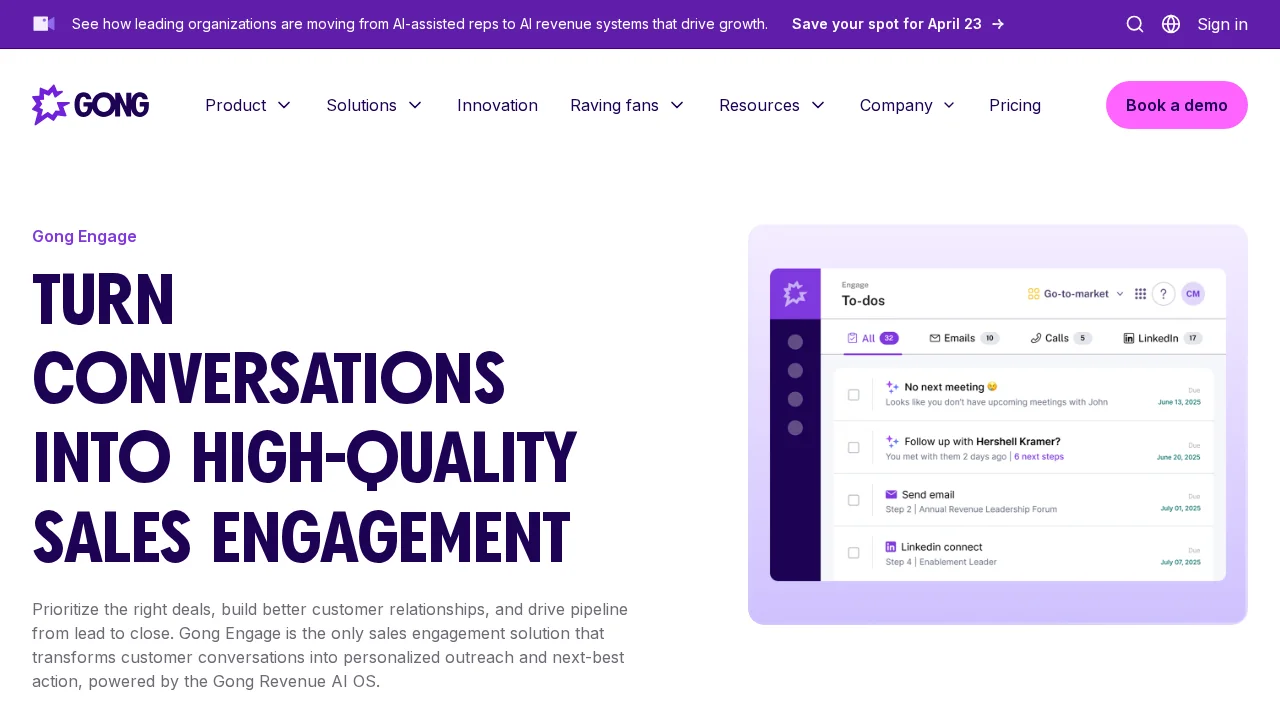
Task: Expand the Product dropdown menu
Action: point(248,105)
